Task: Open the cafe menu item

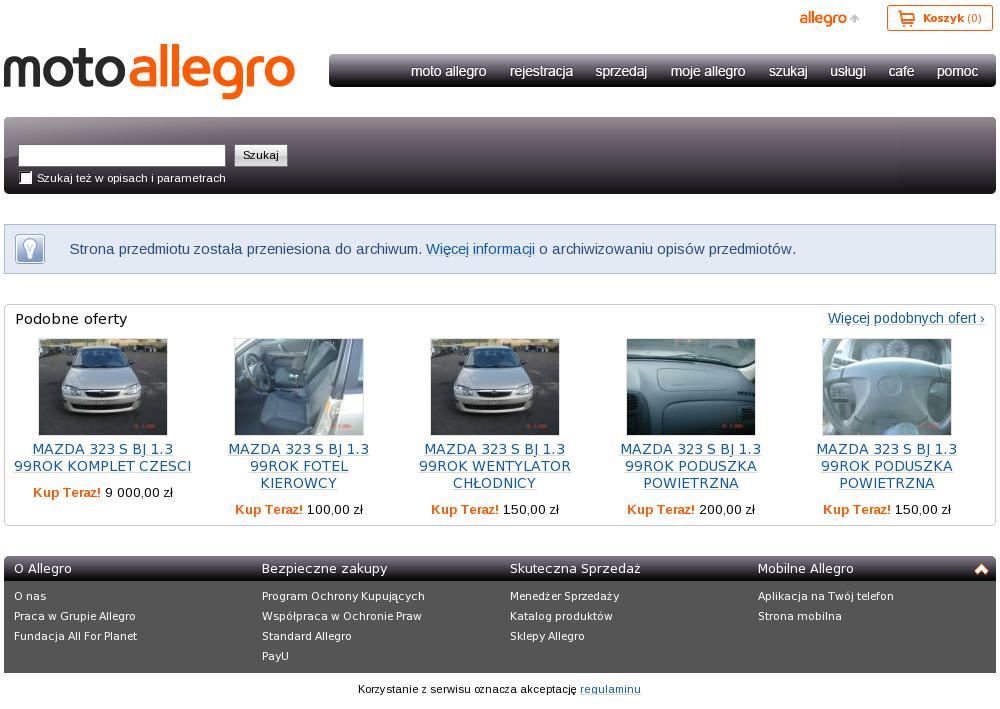Action: pos(901,71)
